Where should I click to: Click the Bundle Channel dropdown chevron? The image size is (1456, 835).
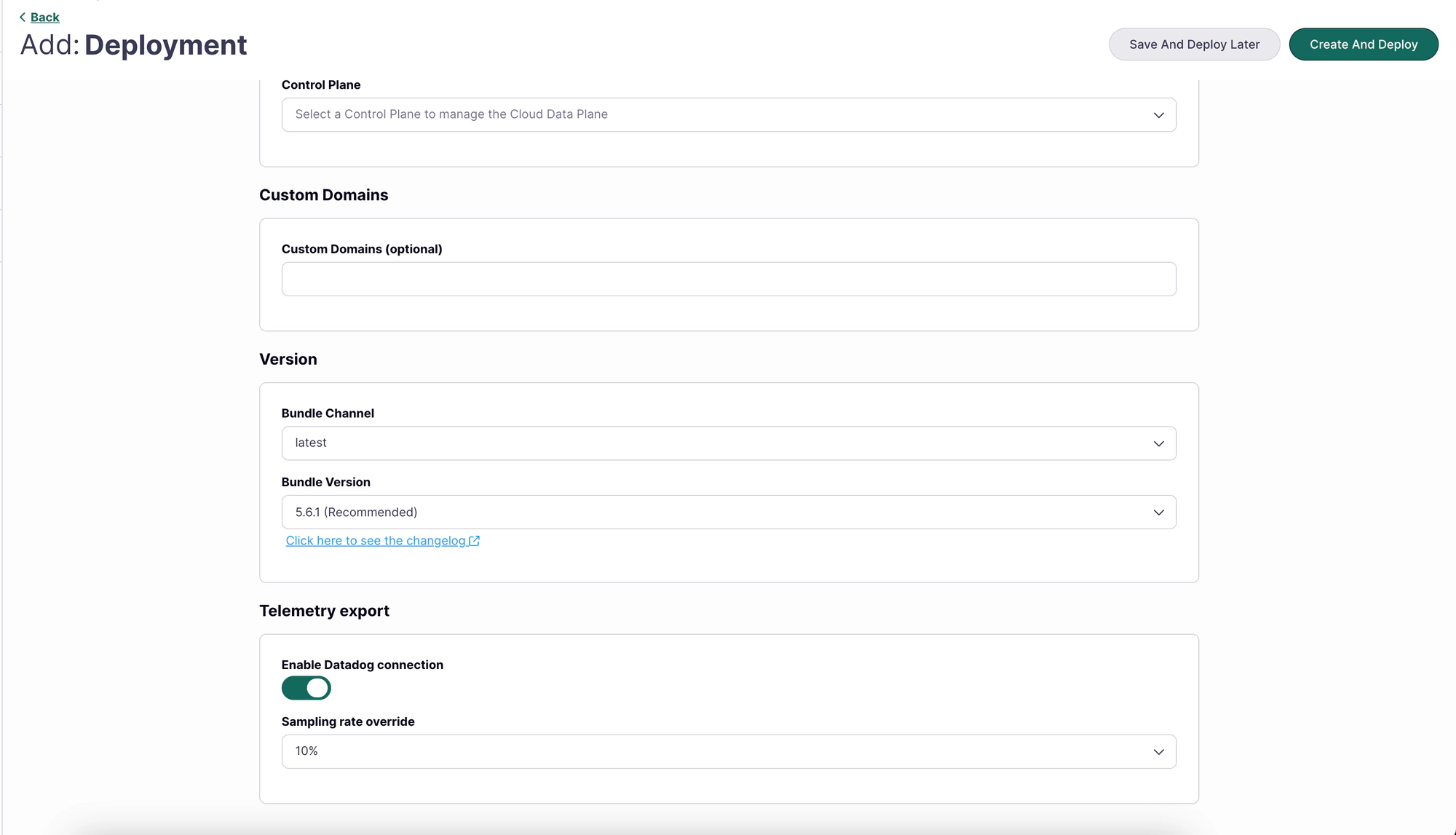pyautogui.click(x=1158, y=443)
